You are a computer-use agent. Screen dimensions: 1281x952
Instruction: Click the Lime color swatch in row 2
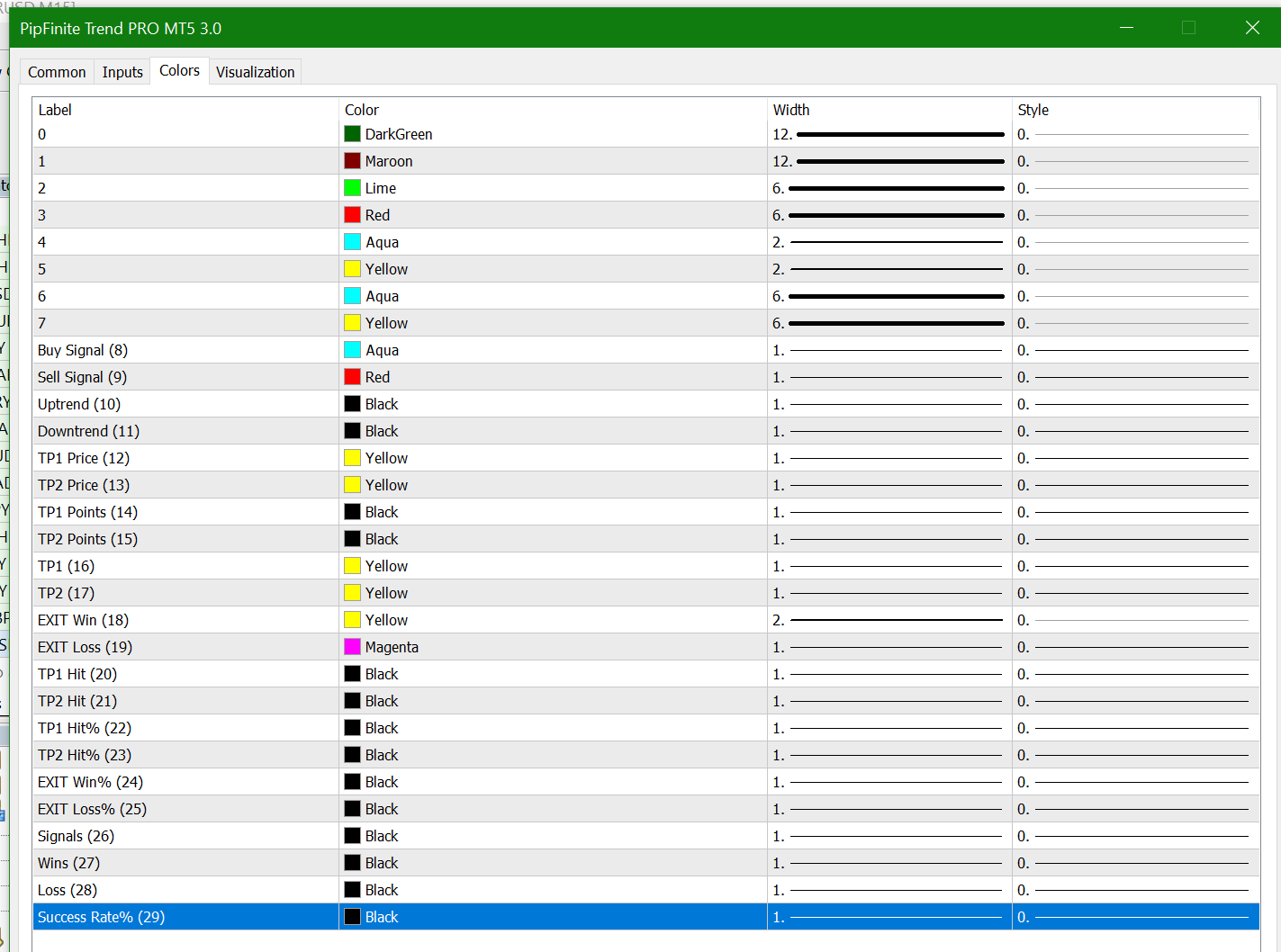pyautogui.click(x=353, y=188)
